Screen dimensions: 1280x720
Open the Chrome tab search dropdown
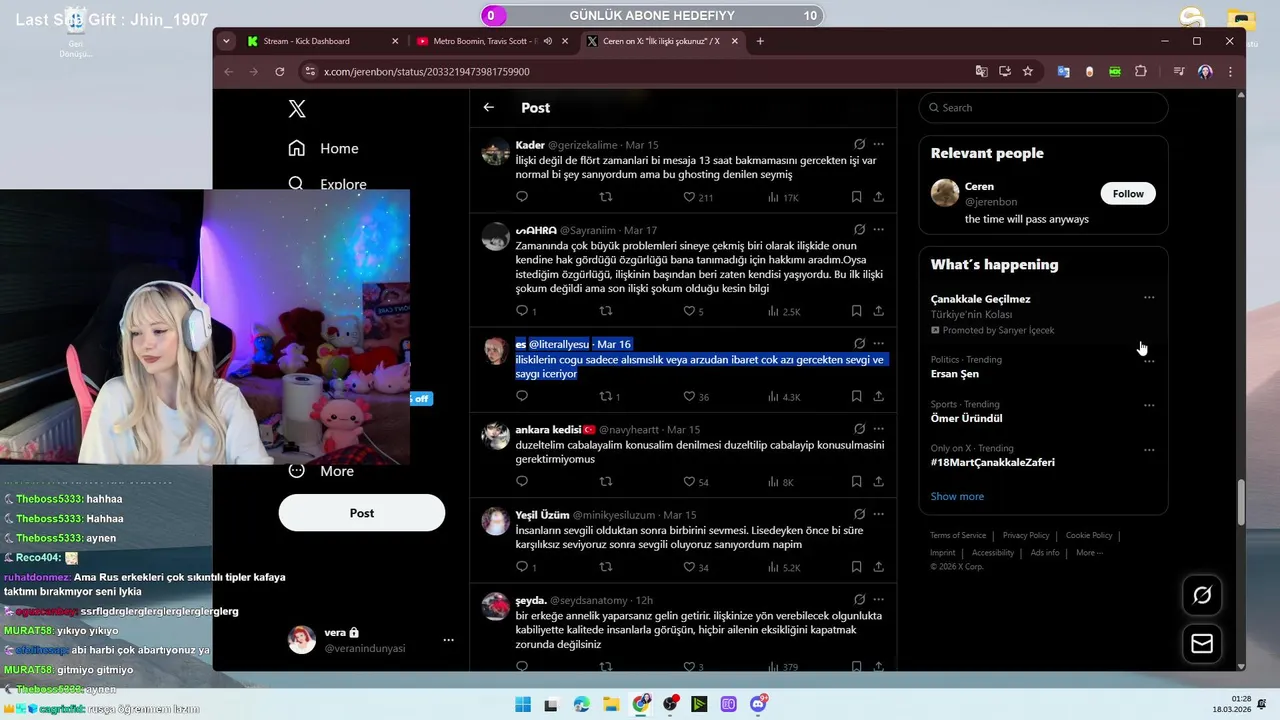click(x=226, y=41)
